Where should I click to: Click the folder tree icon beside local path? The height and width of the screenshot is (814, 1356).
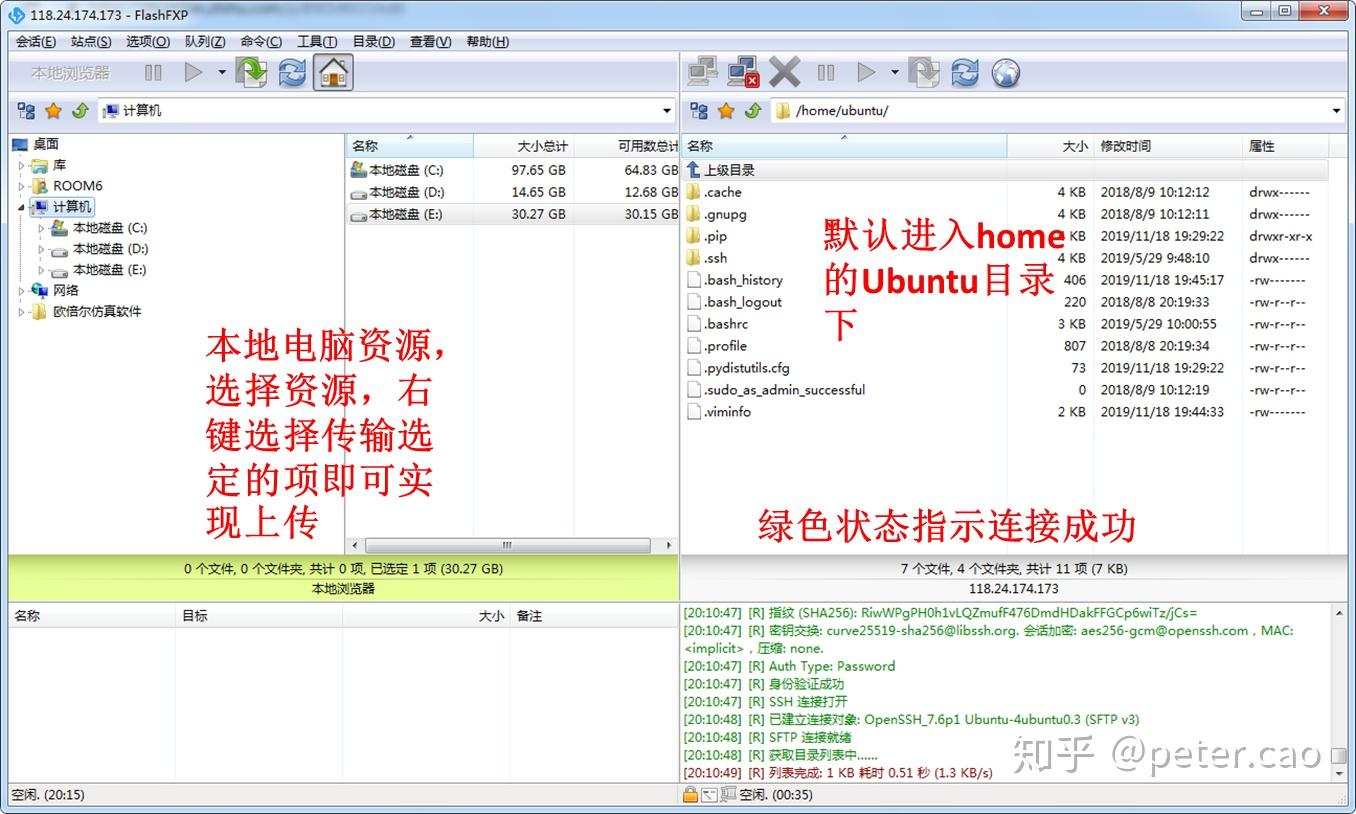pyautogui.click(x=27, y=110)
